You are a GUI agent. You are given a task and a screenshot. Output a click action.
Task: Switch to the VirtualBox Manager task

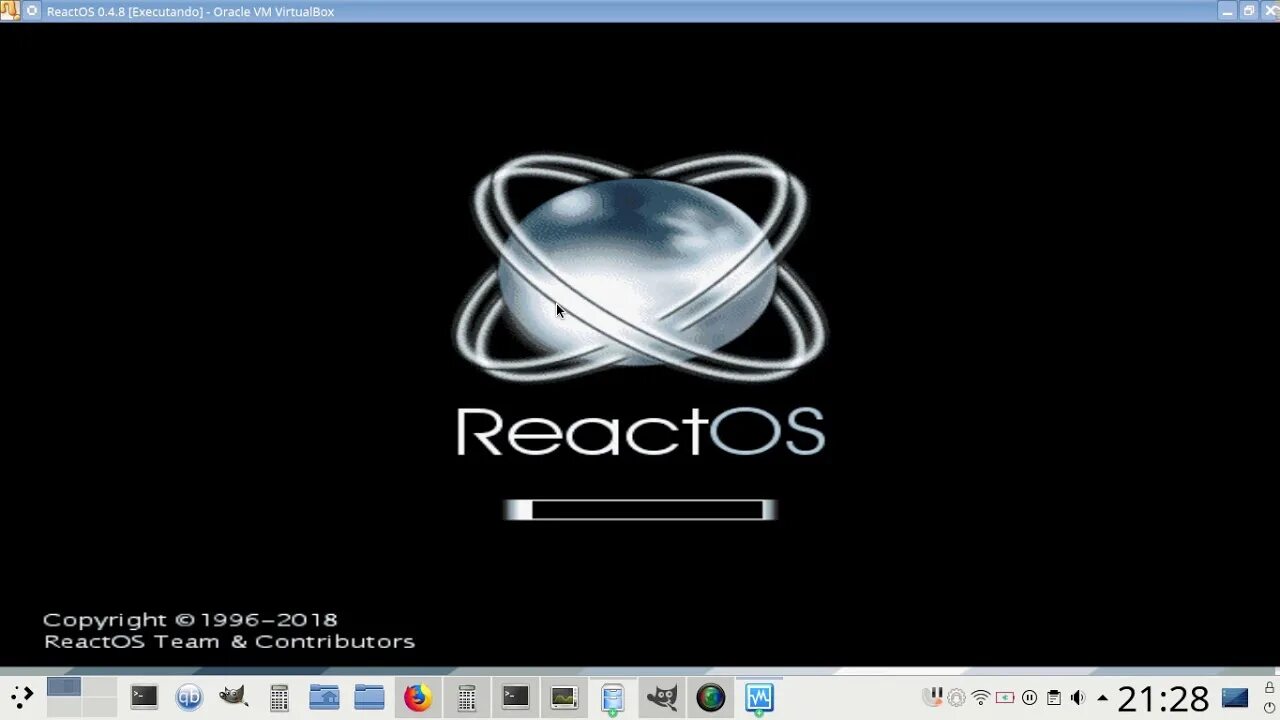[x=612, y=698]
